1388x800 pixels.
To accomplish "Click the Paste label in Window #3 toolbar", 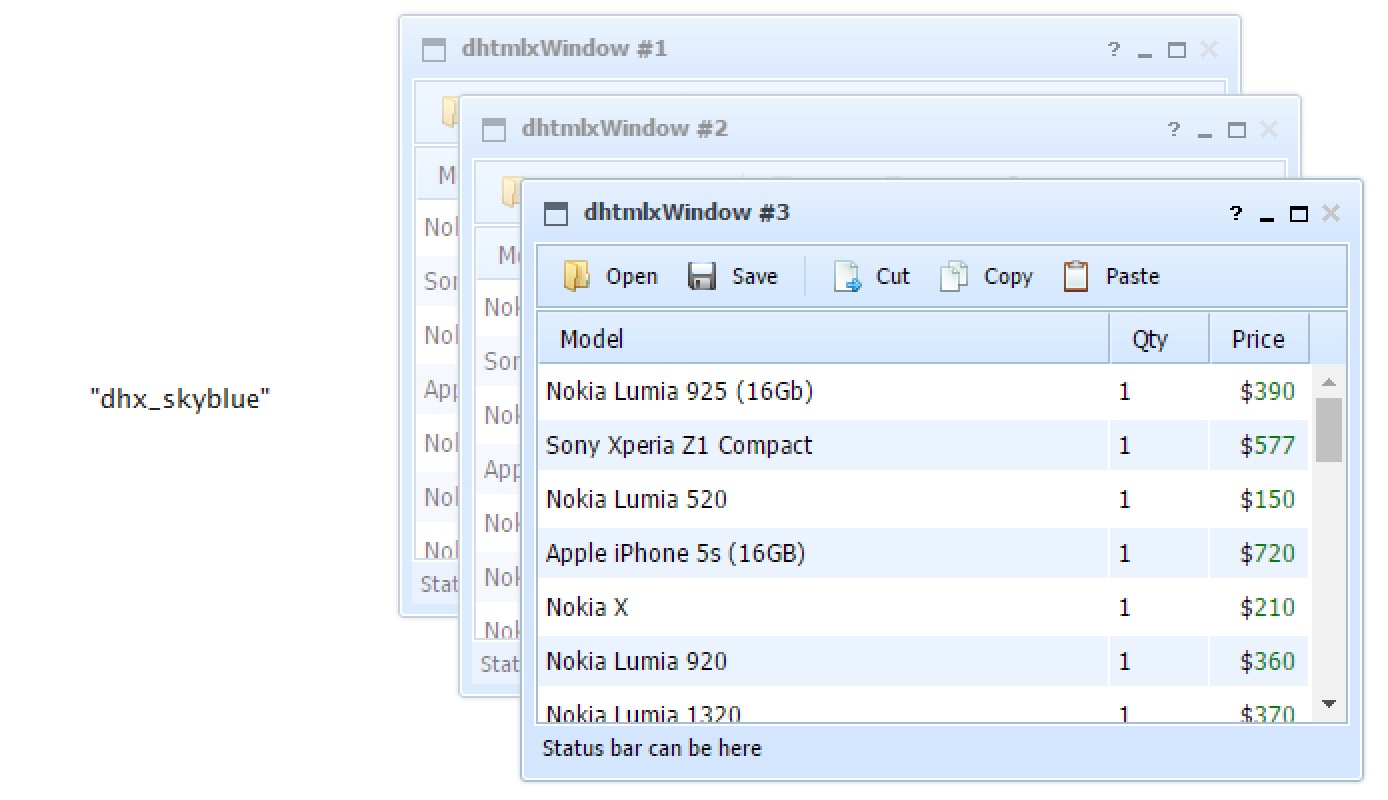I will click(1132, 277).
